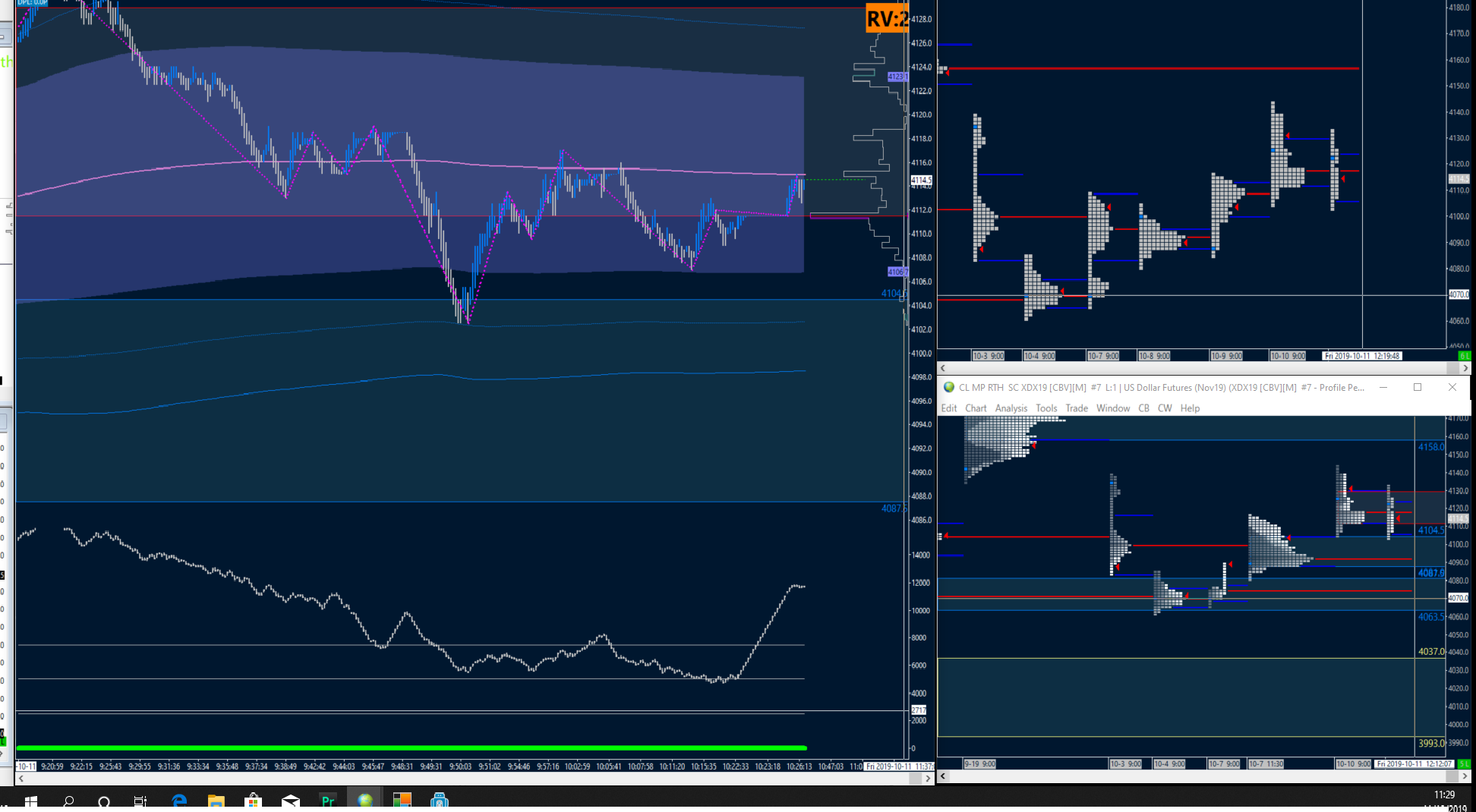Click the '10-7 9:00' date label in the upper-right chart
The height and width of the screenshot is (812, 1476).
[1103, 356]
